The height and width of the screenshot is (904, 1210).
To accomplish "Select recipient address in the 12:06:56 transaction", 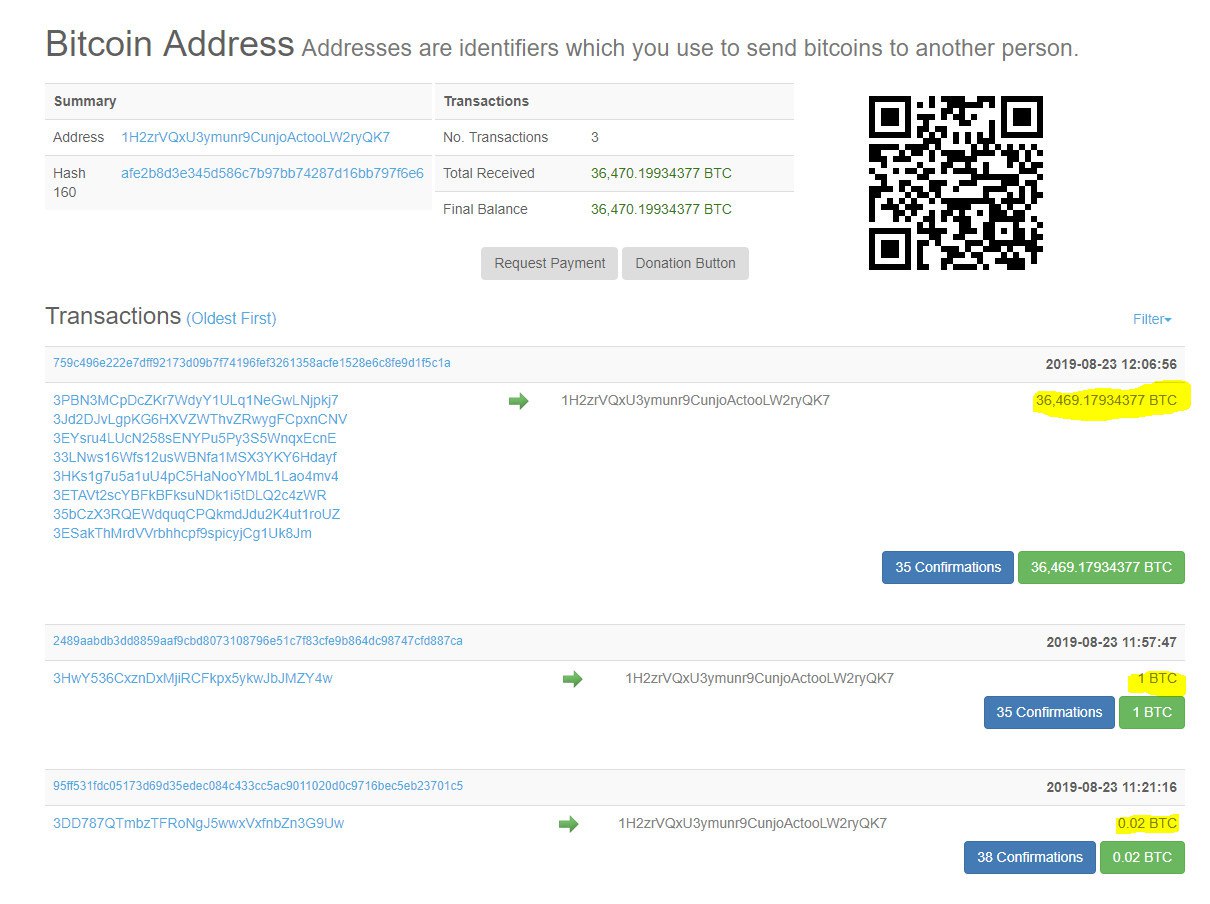I will pos(695,400).
